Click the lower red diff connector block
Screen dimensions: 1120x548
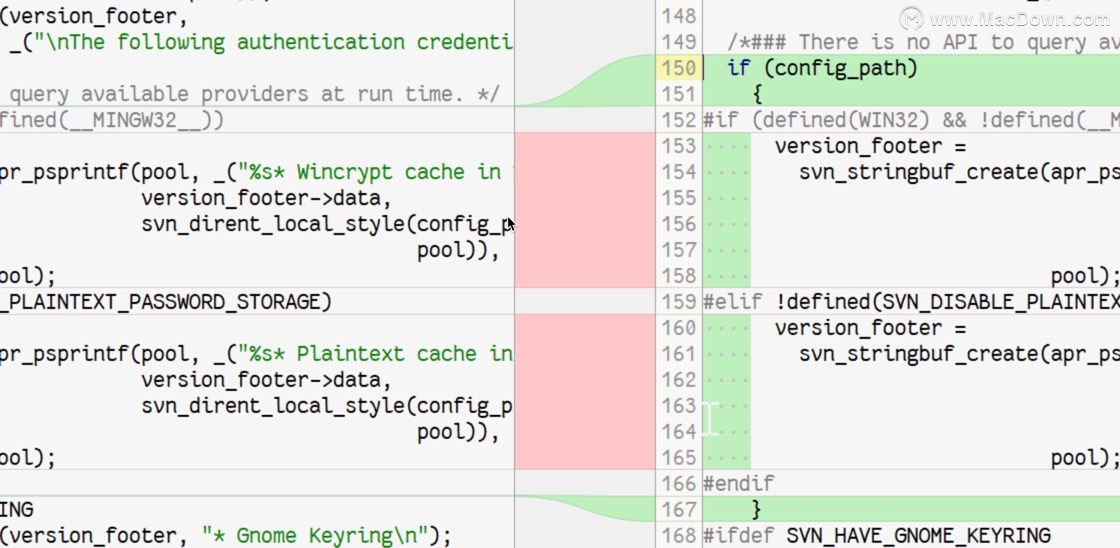coord(584,392)
